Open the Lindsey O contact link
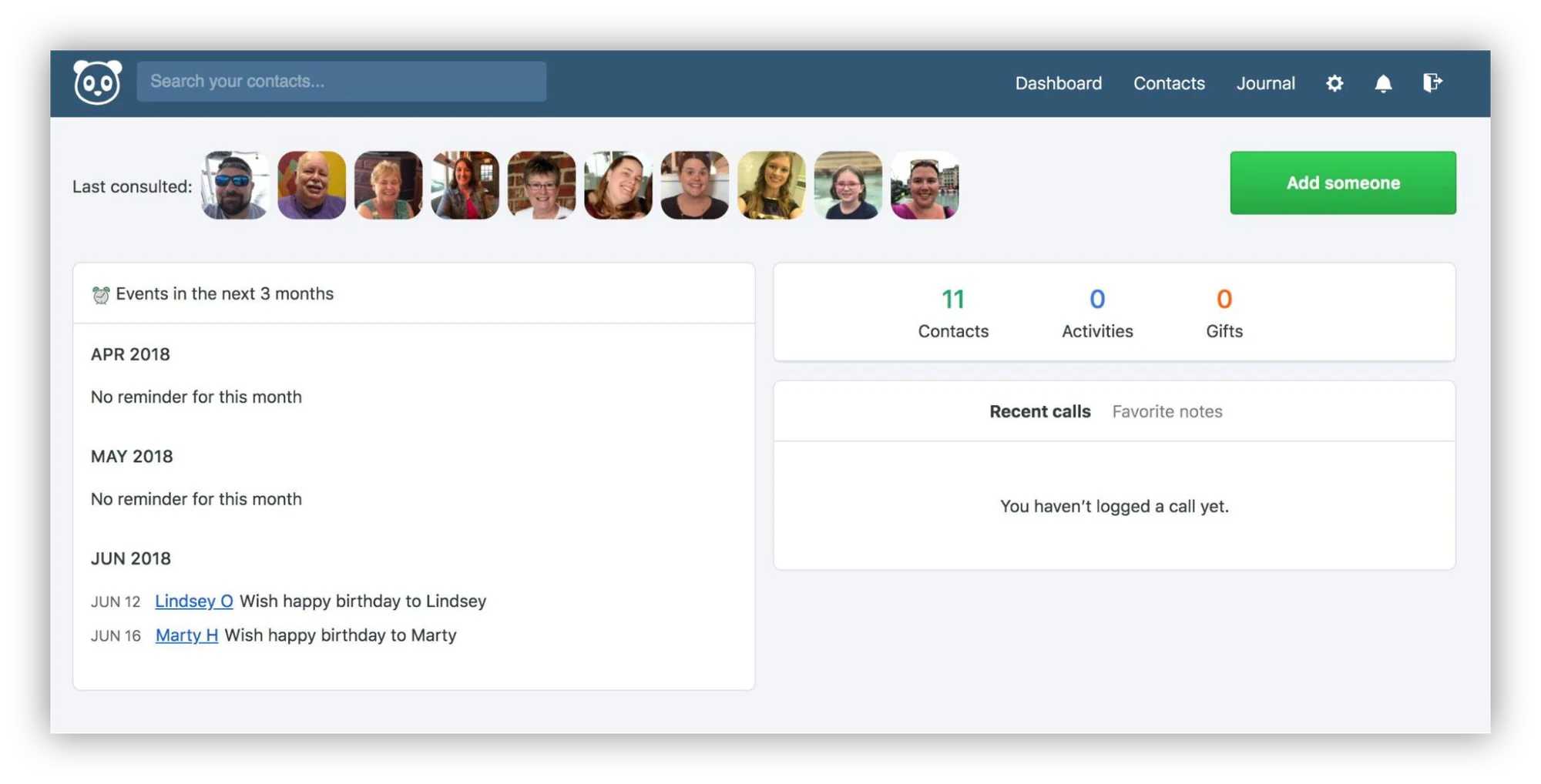This screenshot has height=784, width=1541. click(x=194, y=601)
